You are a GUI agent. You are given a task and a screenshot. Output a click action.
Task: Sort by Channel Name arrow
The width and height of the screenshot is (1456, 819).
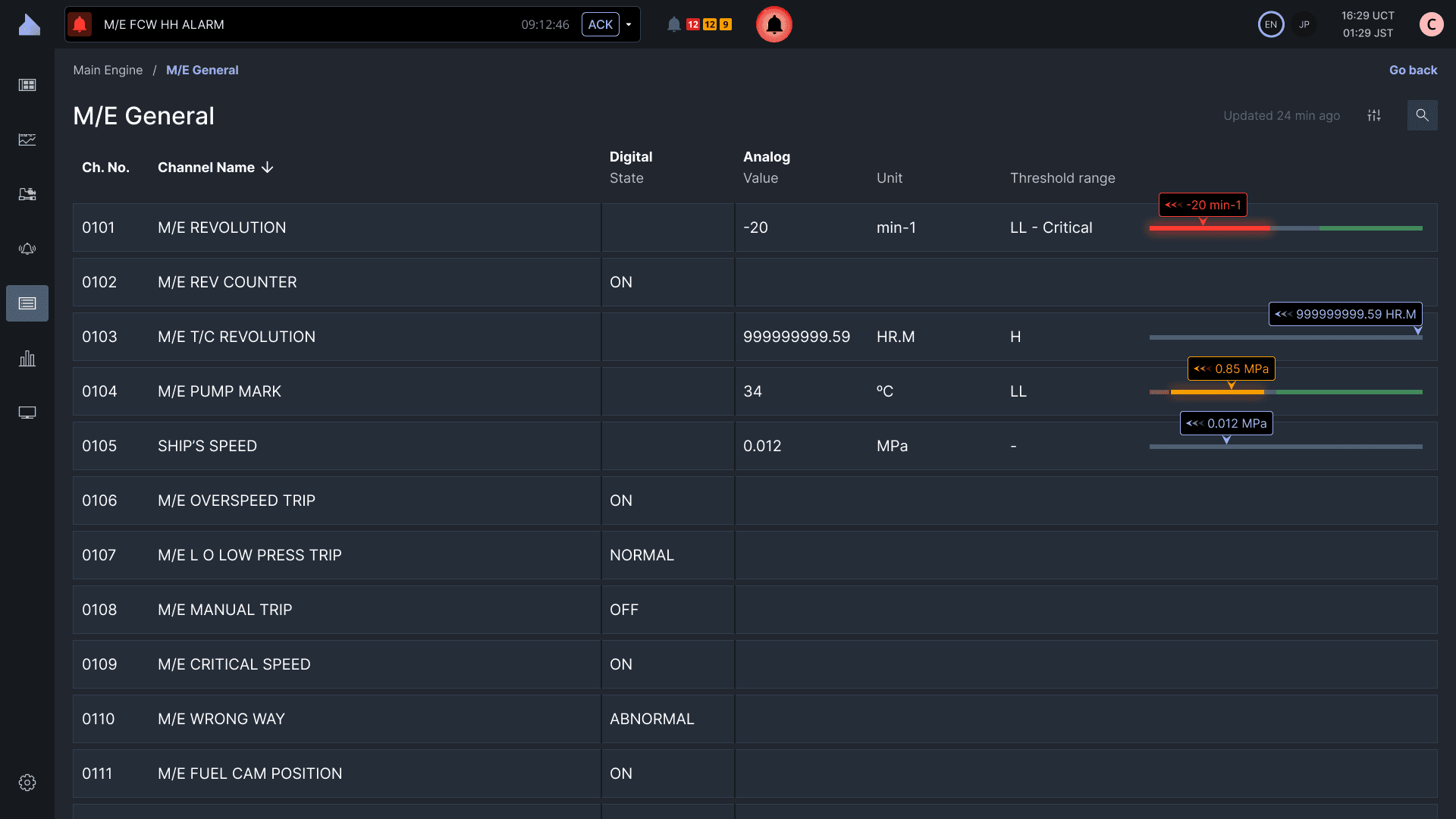tap(267, 168)
